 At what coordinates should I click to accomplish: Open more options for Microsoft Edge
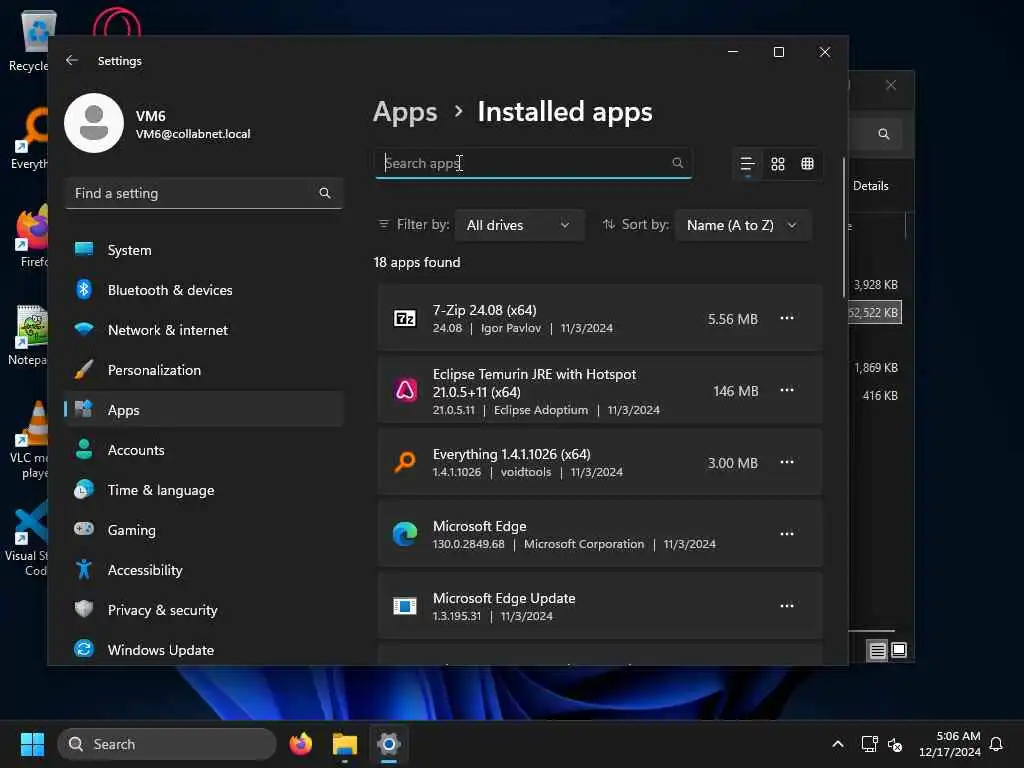(x=786, y=534)
